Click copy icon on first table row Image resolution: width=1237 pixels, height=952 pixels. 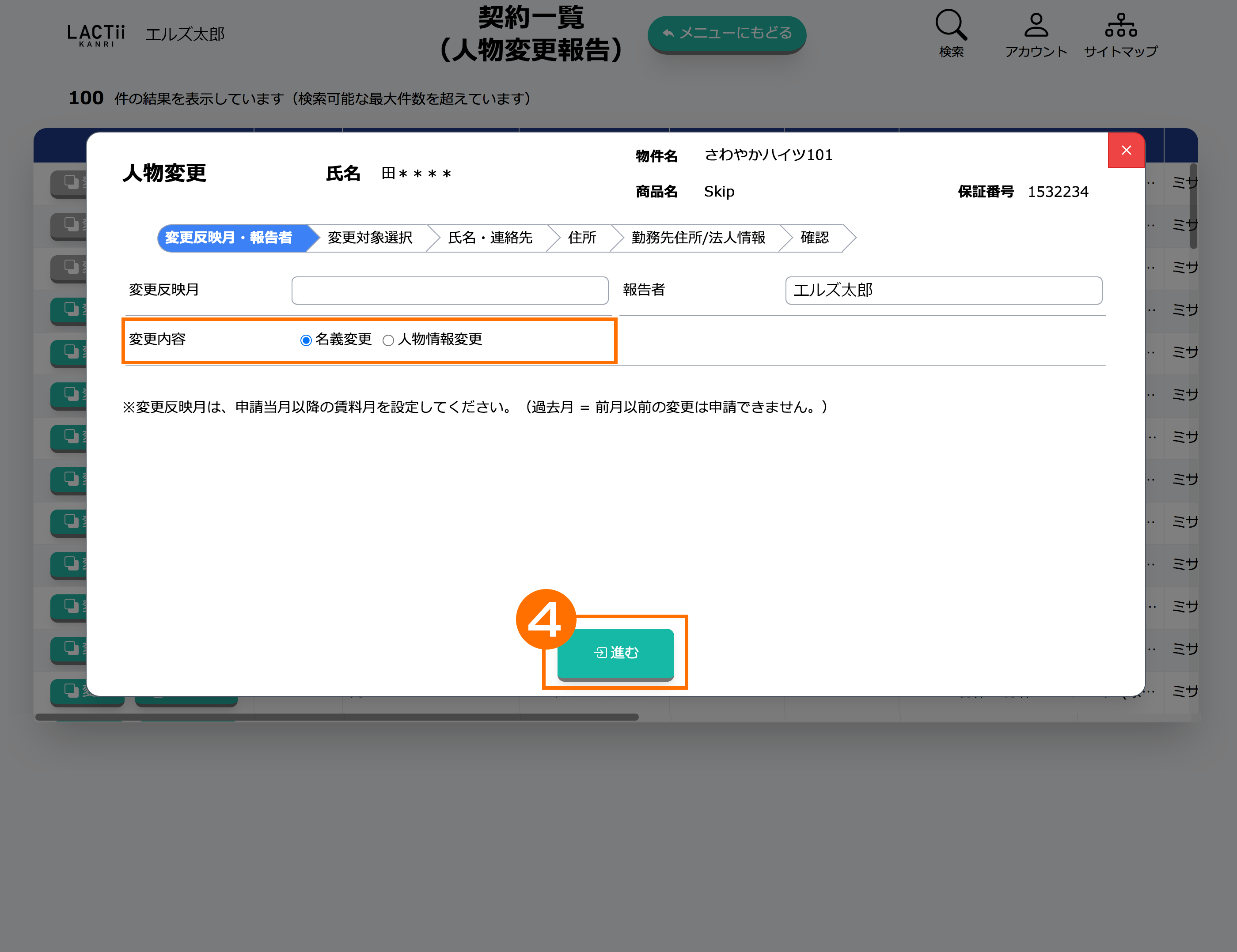71,182
